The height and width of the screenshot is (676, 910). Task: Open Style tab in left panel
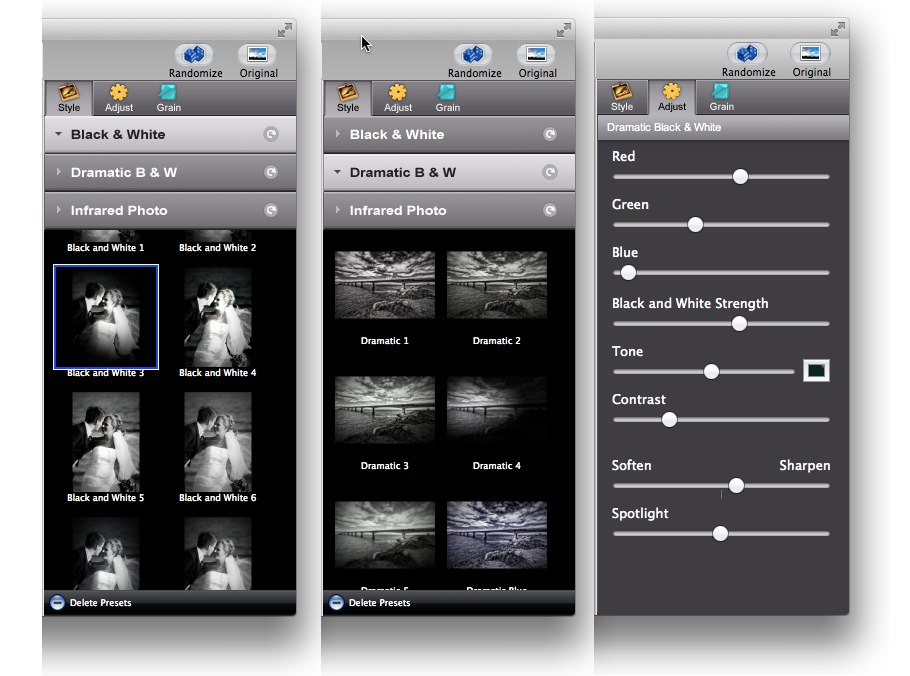68,98
